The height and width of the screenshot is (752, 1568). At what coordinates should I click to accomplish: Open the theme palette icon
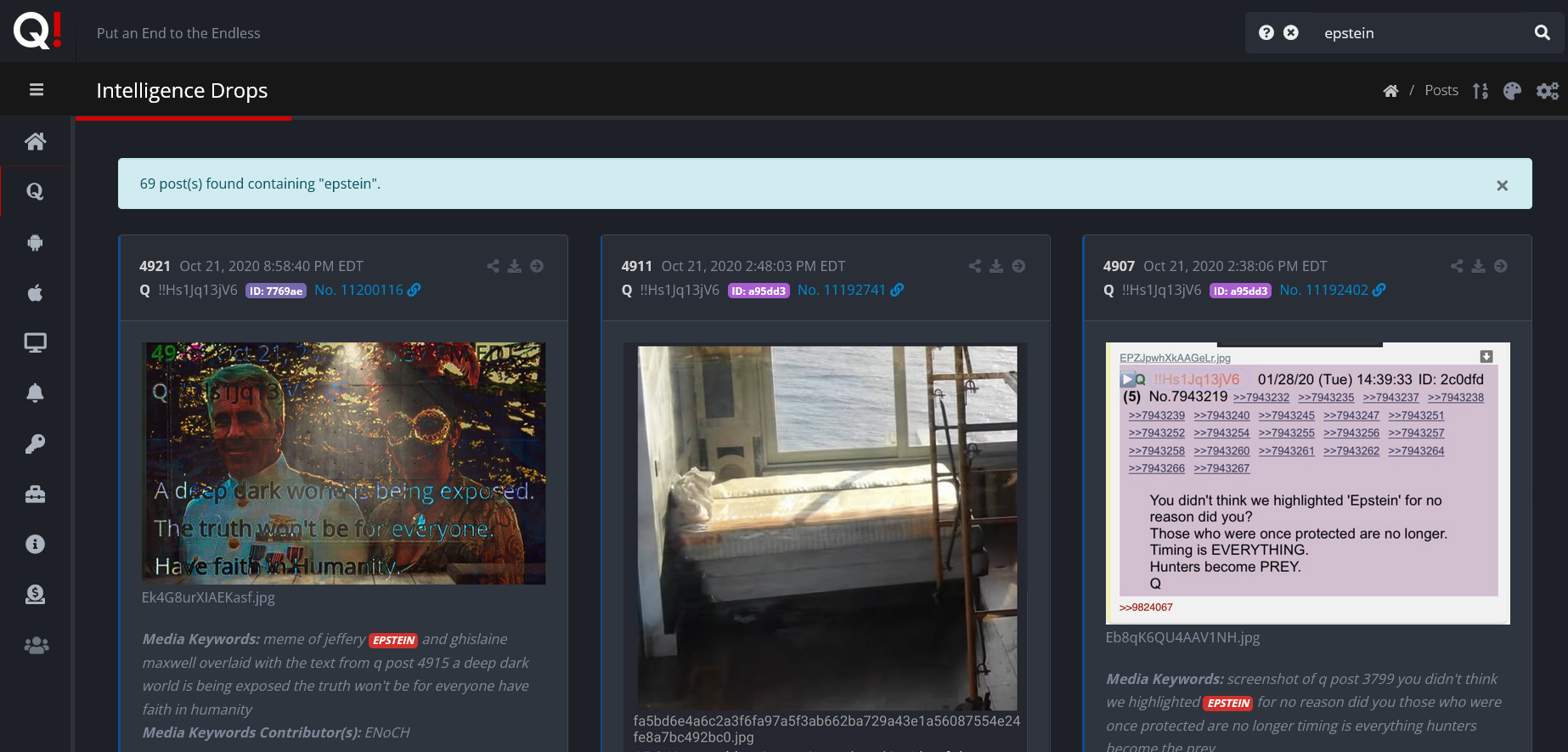click(x=1513, y=91)
